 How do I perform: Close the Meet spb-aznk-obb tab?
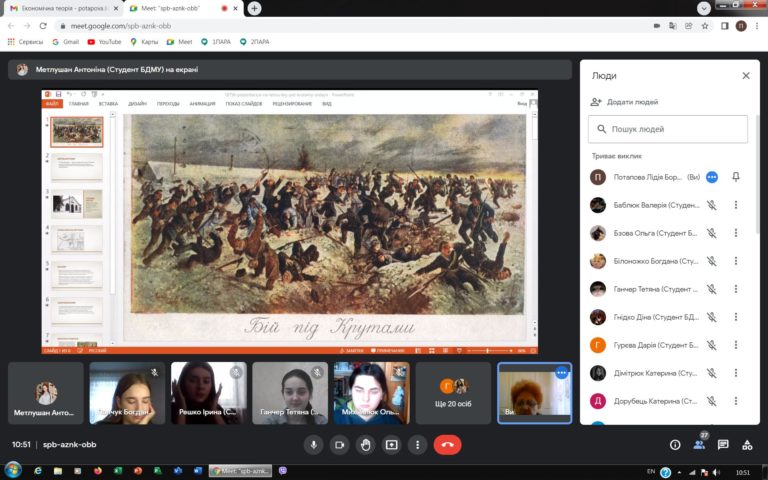236,8
